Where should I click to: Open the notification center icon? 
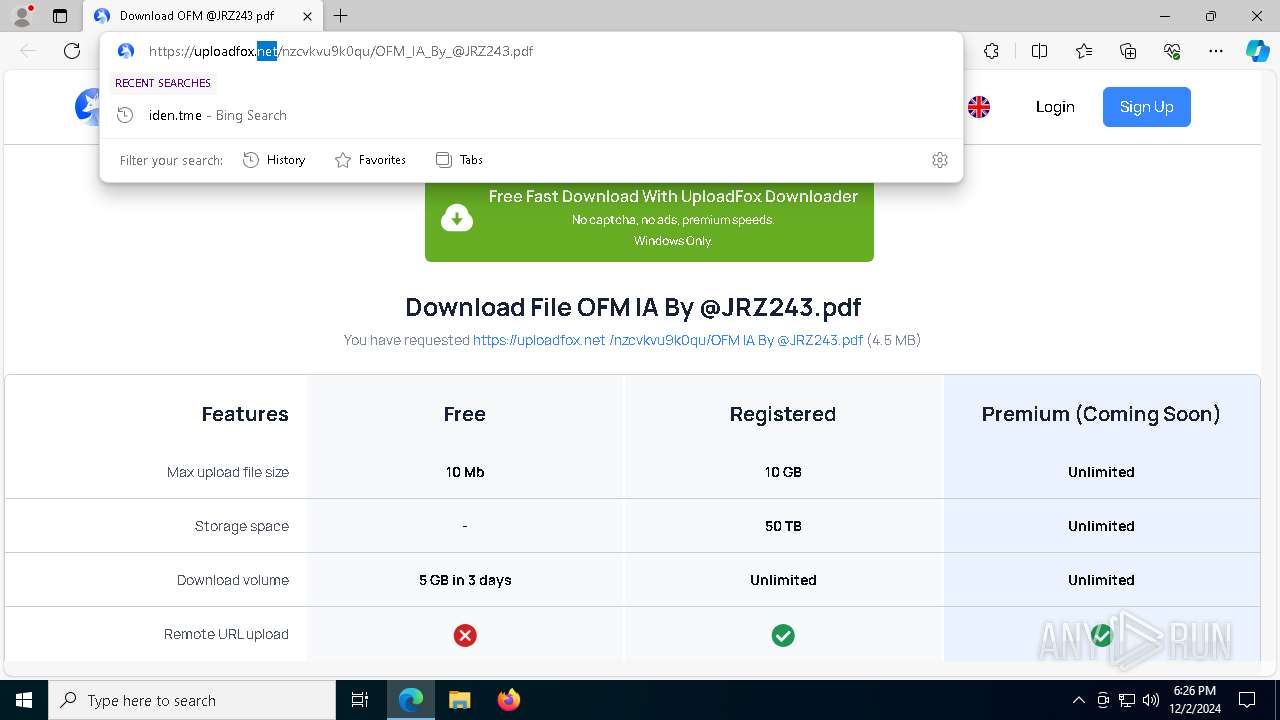click(1247, 700)
